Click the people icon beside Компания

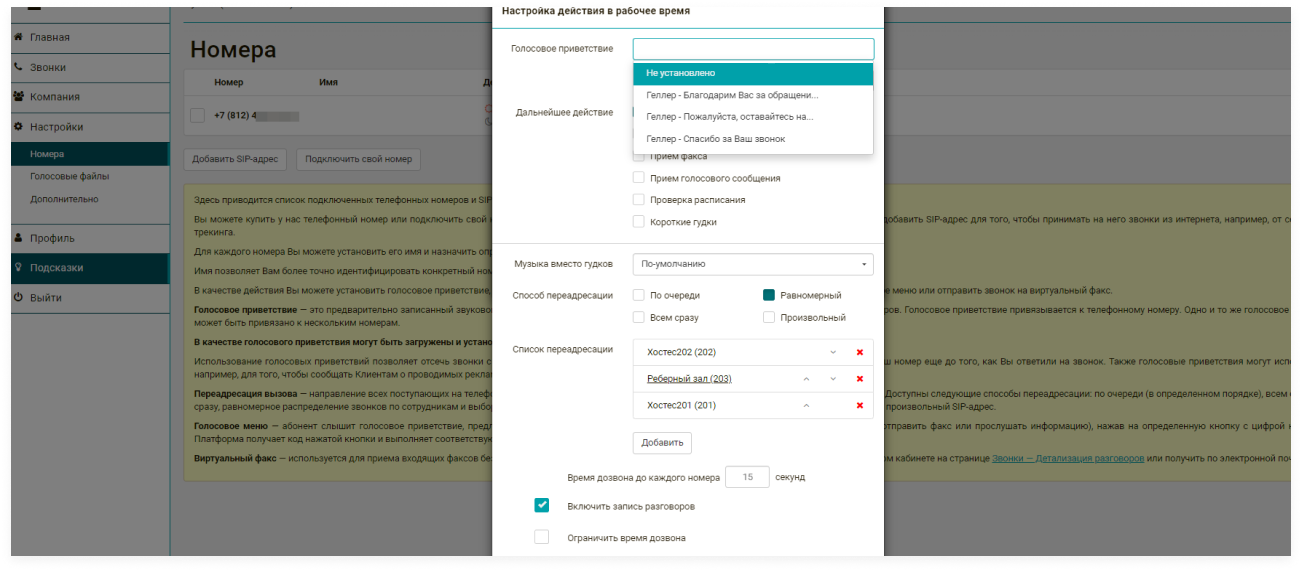click(18, 97)
